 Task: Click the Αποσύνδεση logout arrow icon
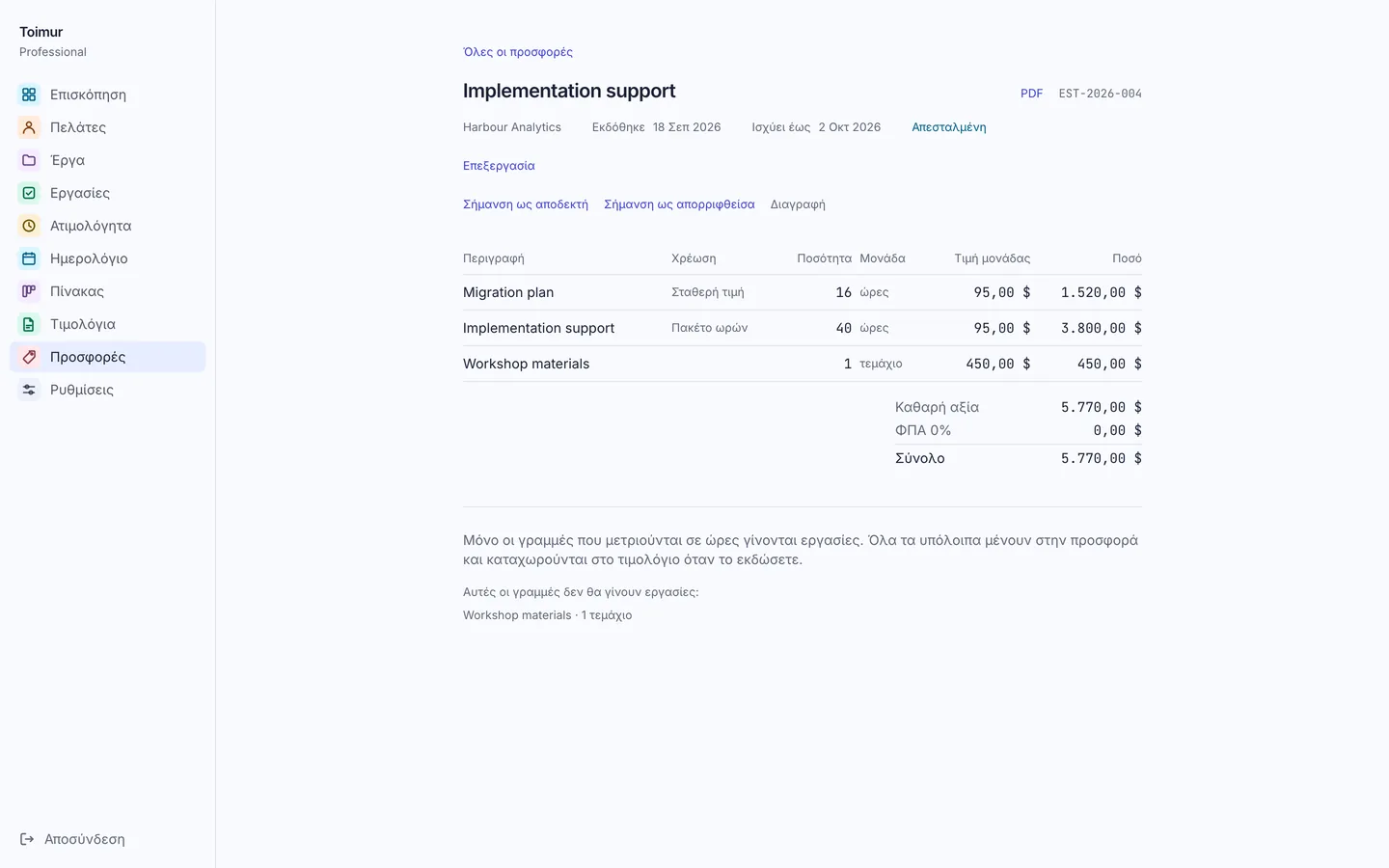click(27, 839)
